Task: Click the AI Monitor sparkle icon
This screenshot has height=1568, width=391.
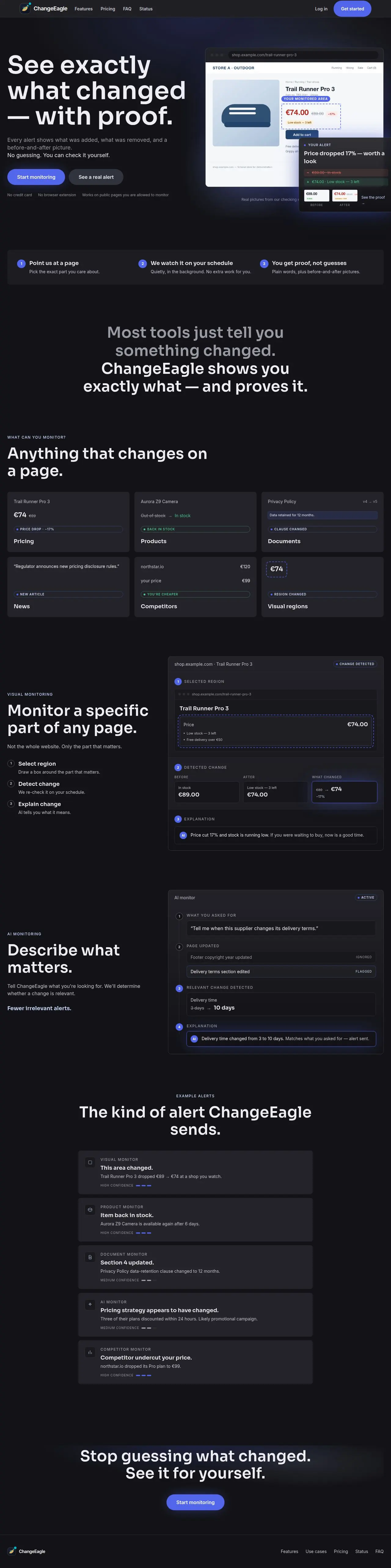Action: (90, 1305)
